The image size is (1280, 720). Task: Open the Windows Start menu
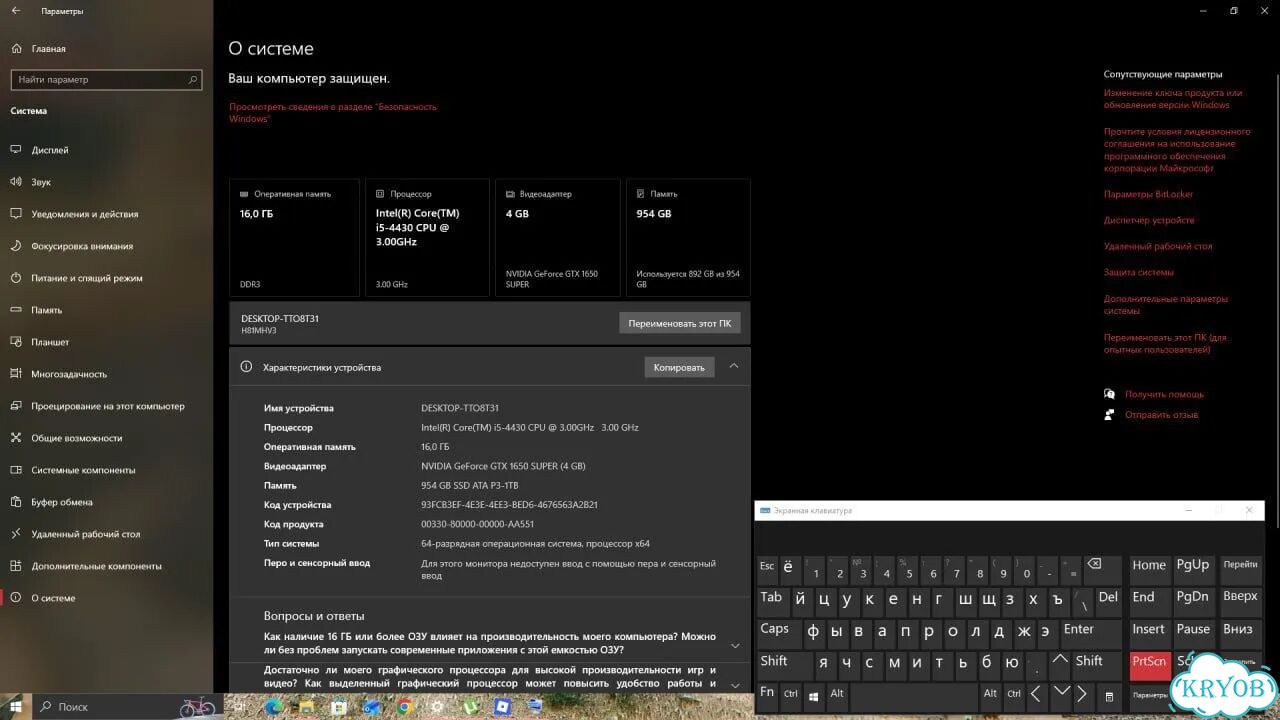[15, 706]
